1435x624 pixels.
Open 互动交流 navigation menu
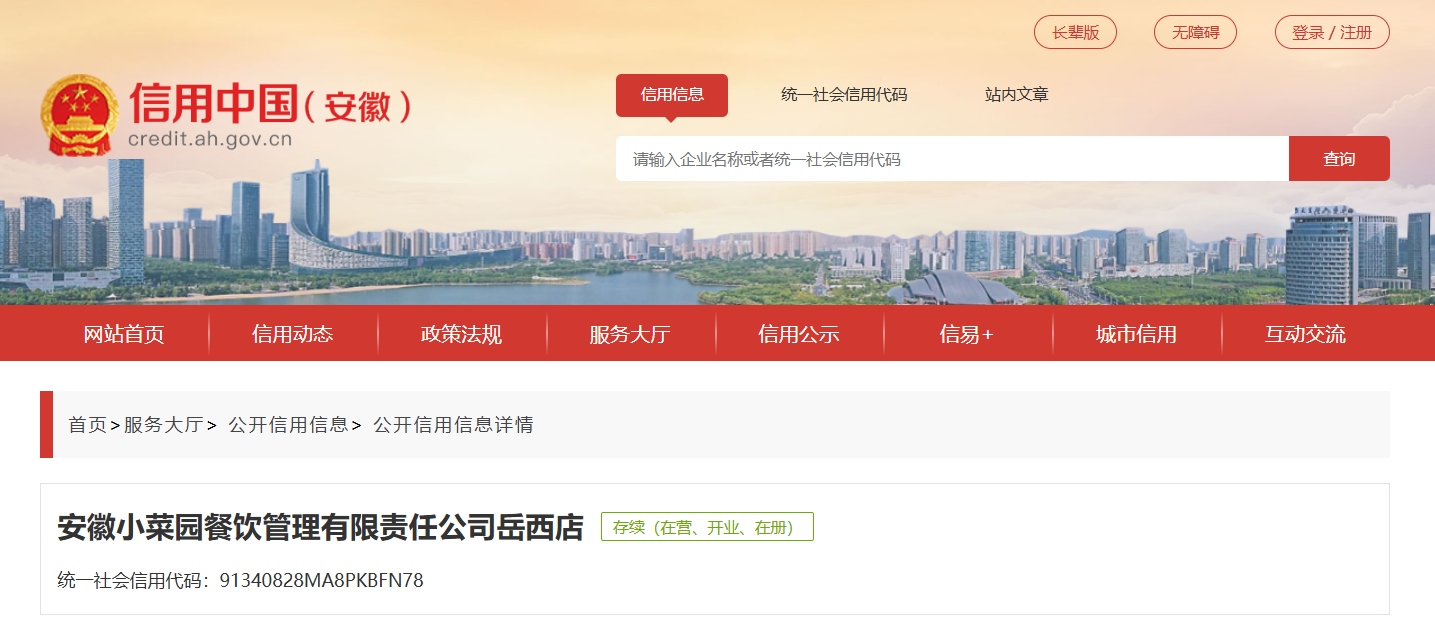(1305, 334)
